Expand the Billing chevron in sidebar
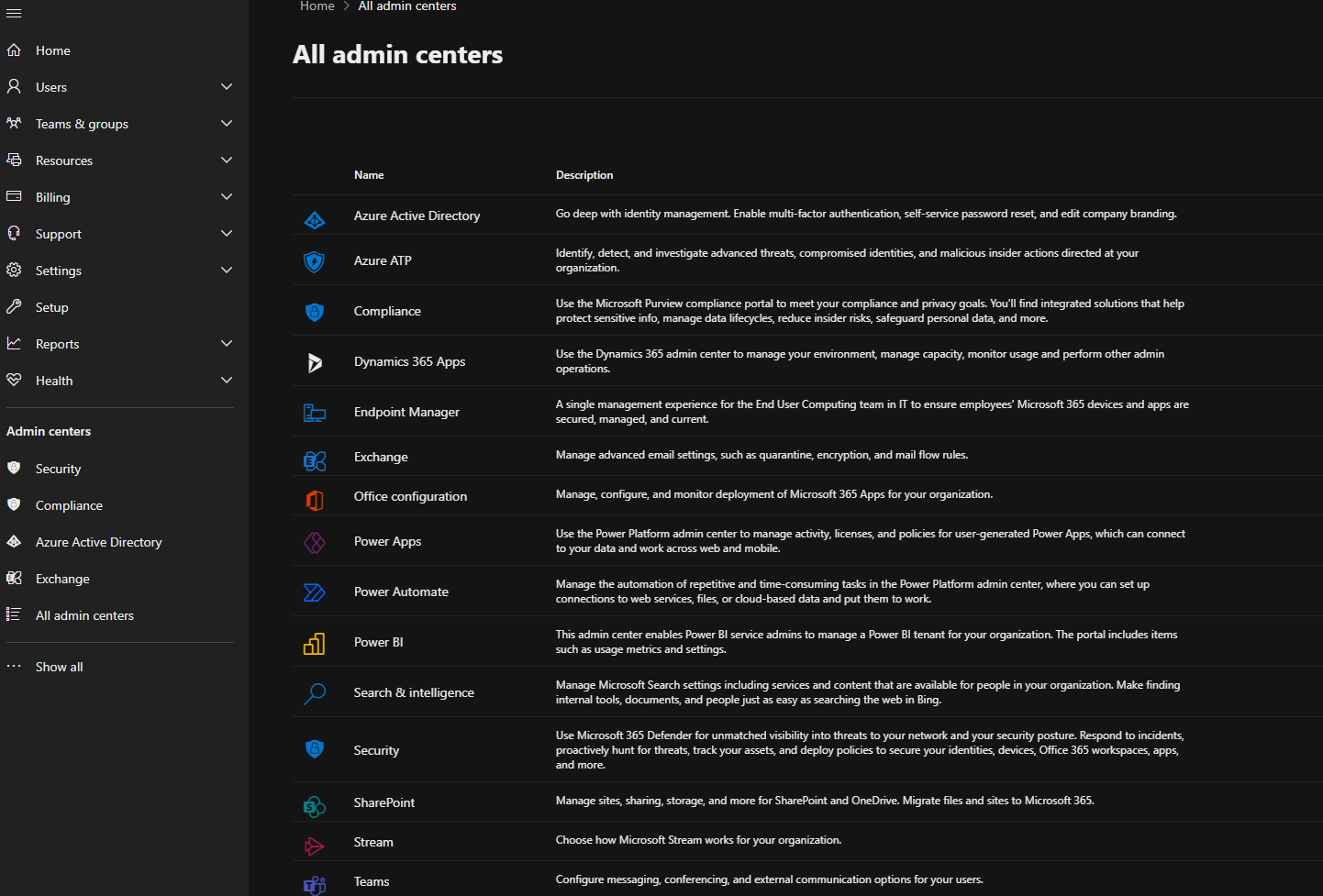 coord(227,197)
